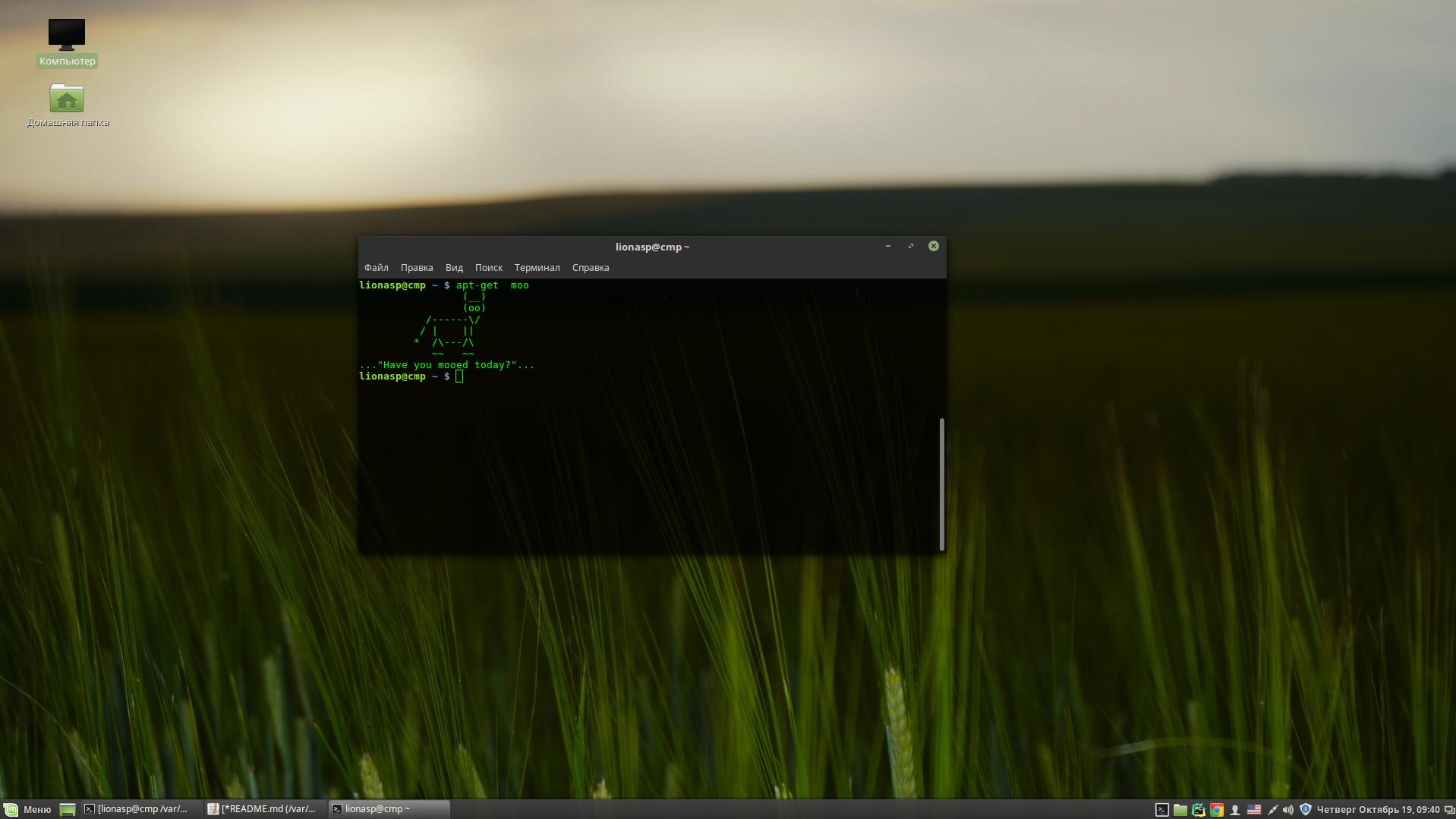
Task: Click the terminal title bar lionasp@cmp ~
Action: point(652,247)
